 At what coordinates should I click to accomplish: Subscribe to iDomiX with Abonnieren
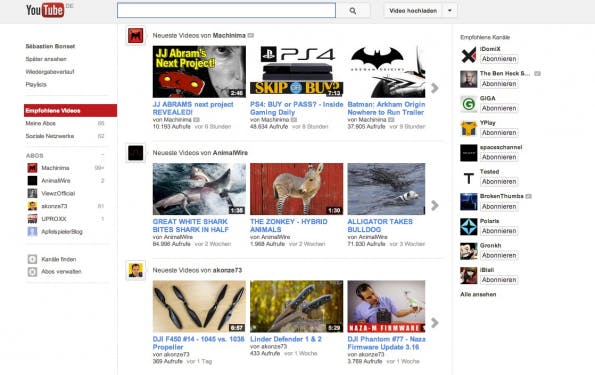tap(499, 59)
